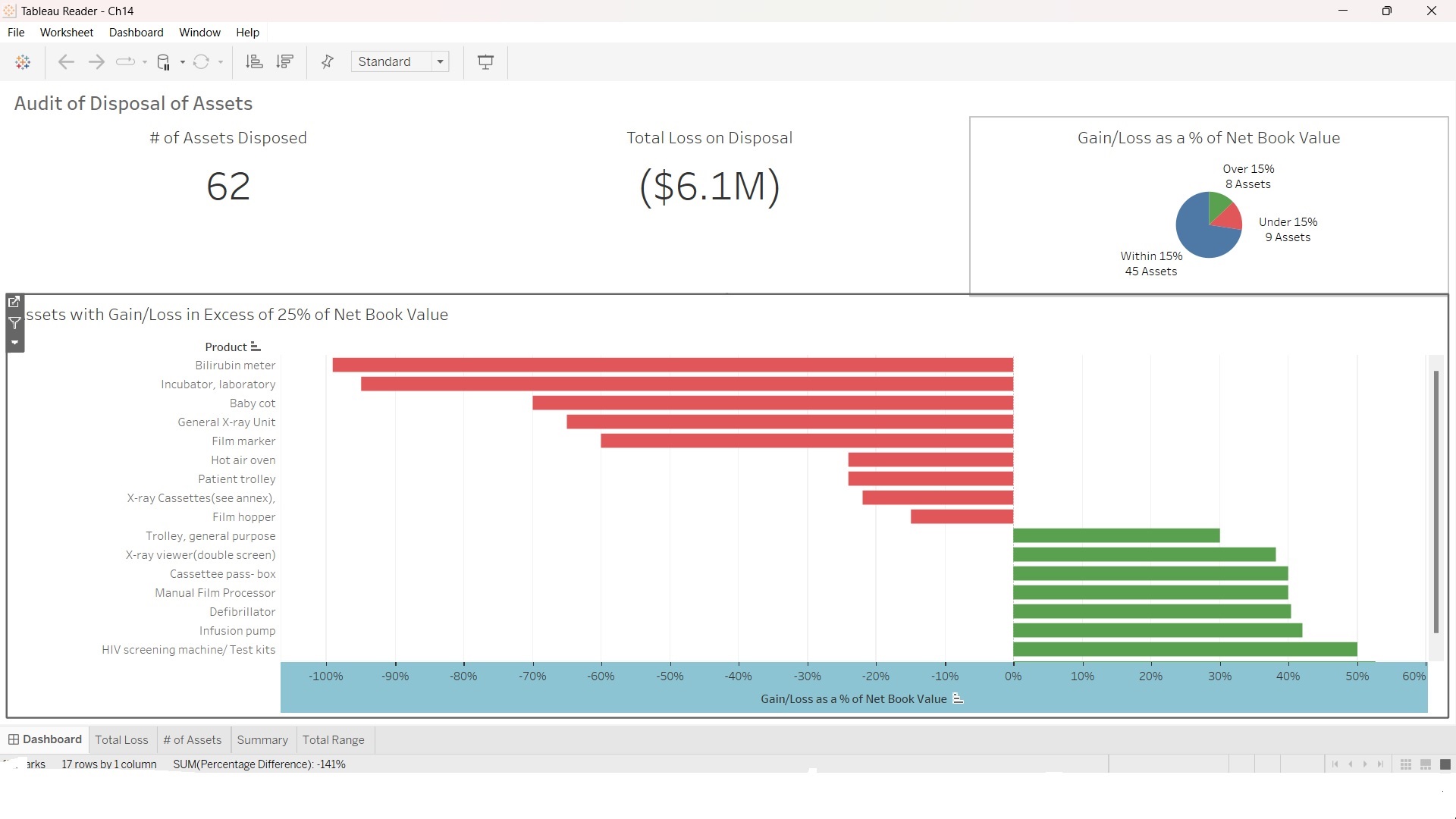Click the Highlight pin toolbar icon
Image resolution: width=1456 pixels, height=819 pixels.
click(x=326, y=61)
